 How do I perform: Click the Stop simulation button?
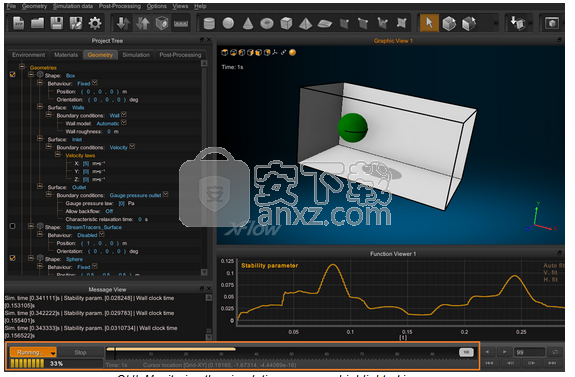(80, 352)
